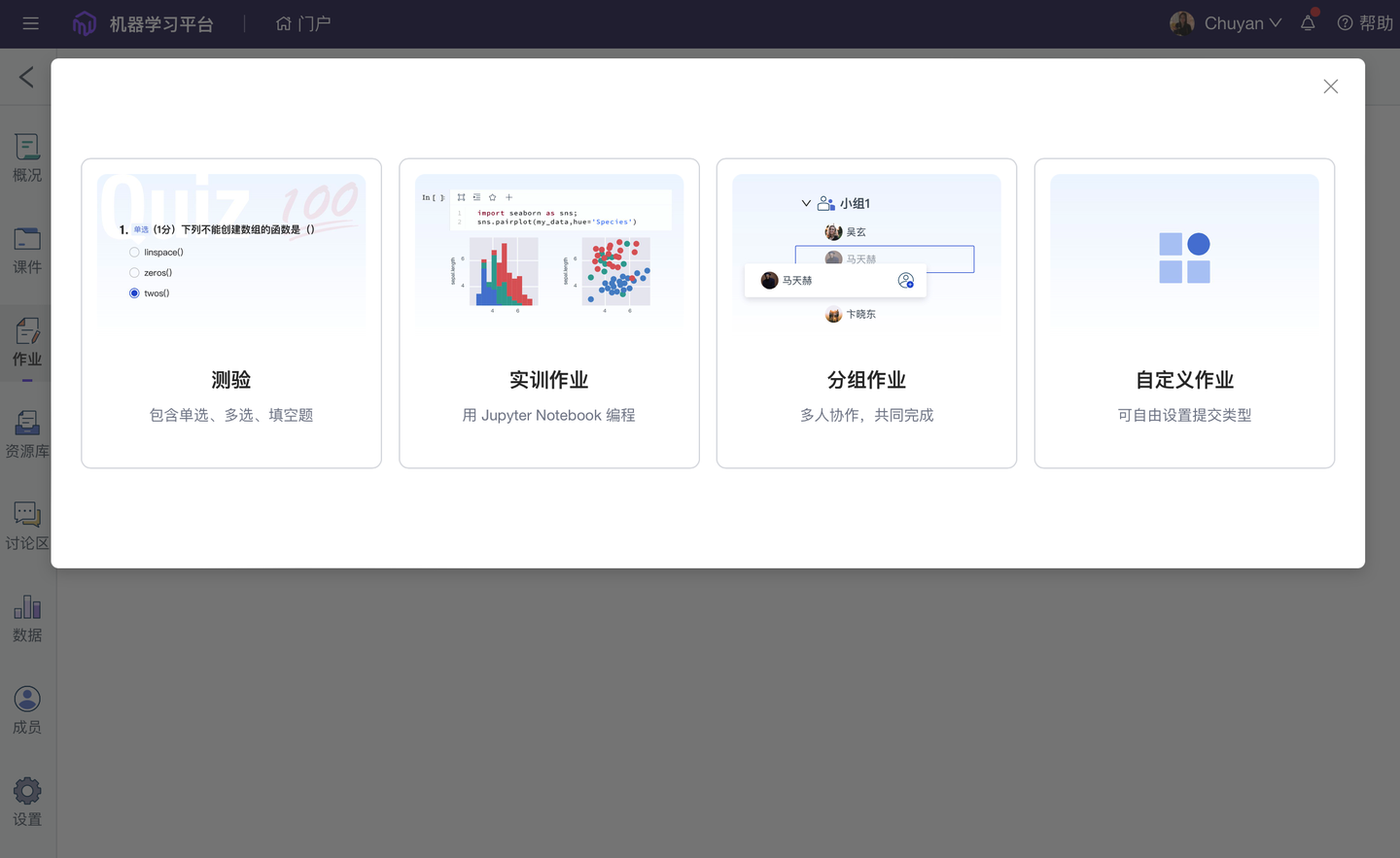Open 讨论区 discussion in sidebar
1400x858 pixels.
[x=27, y=527]
